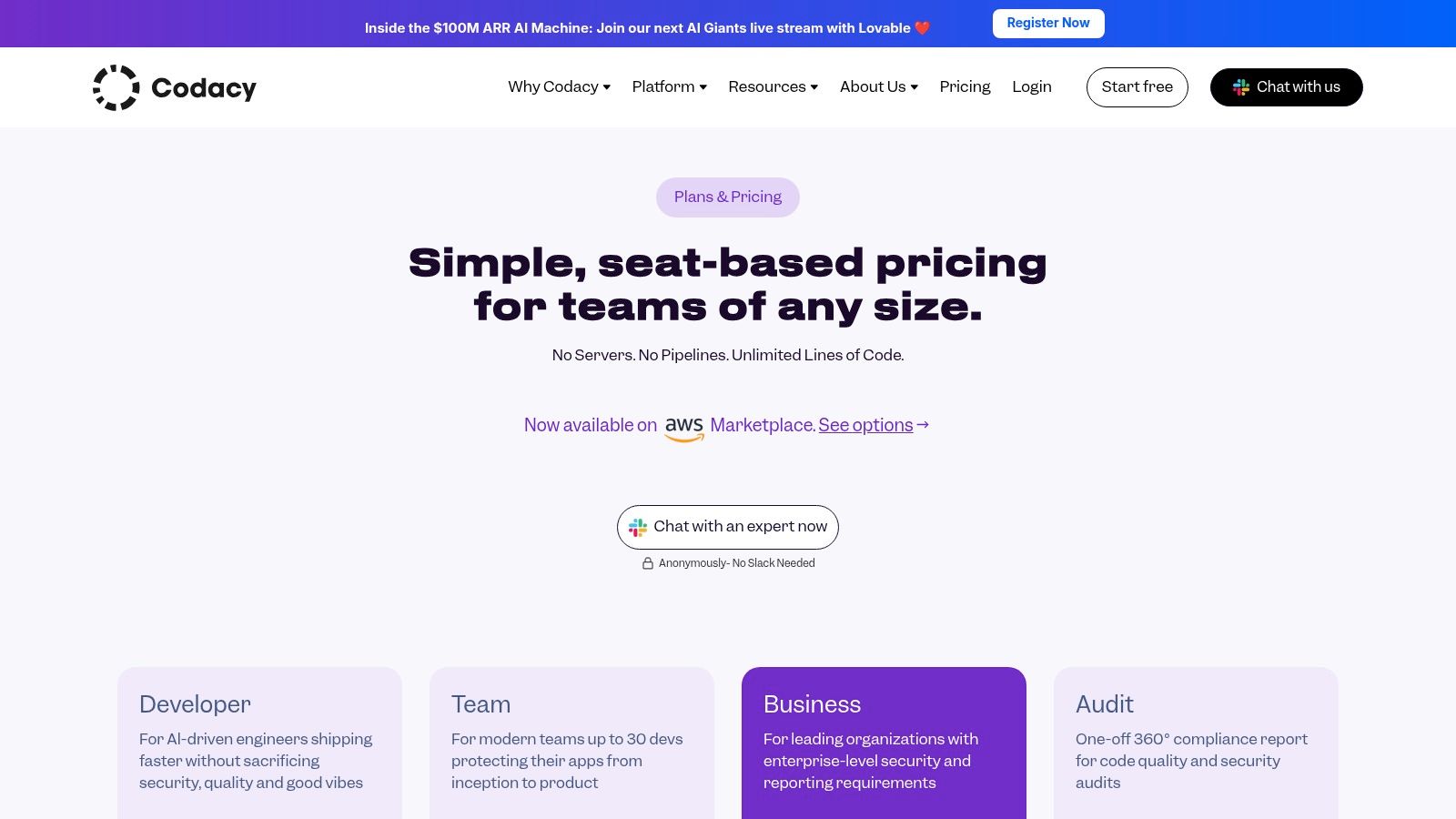This screenshot has width=1456, height=819.
Task: Click the Slack icon in Chat with us
Action: (1240, 87)
